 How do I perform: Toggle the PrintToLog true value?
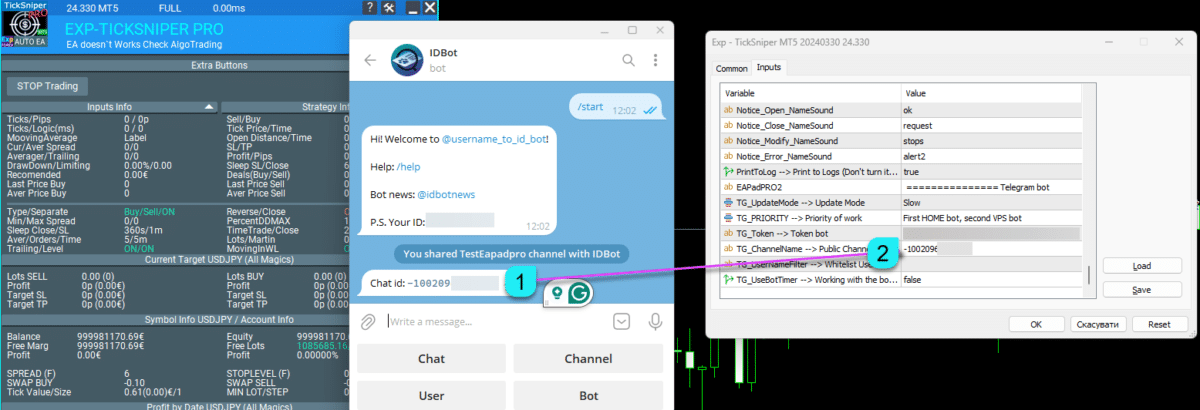pos(990,172)
